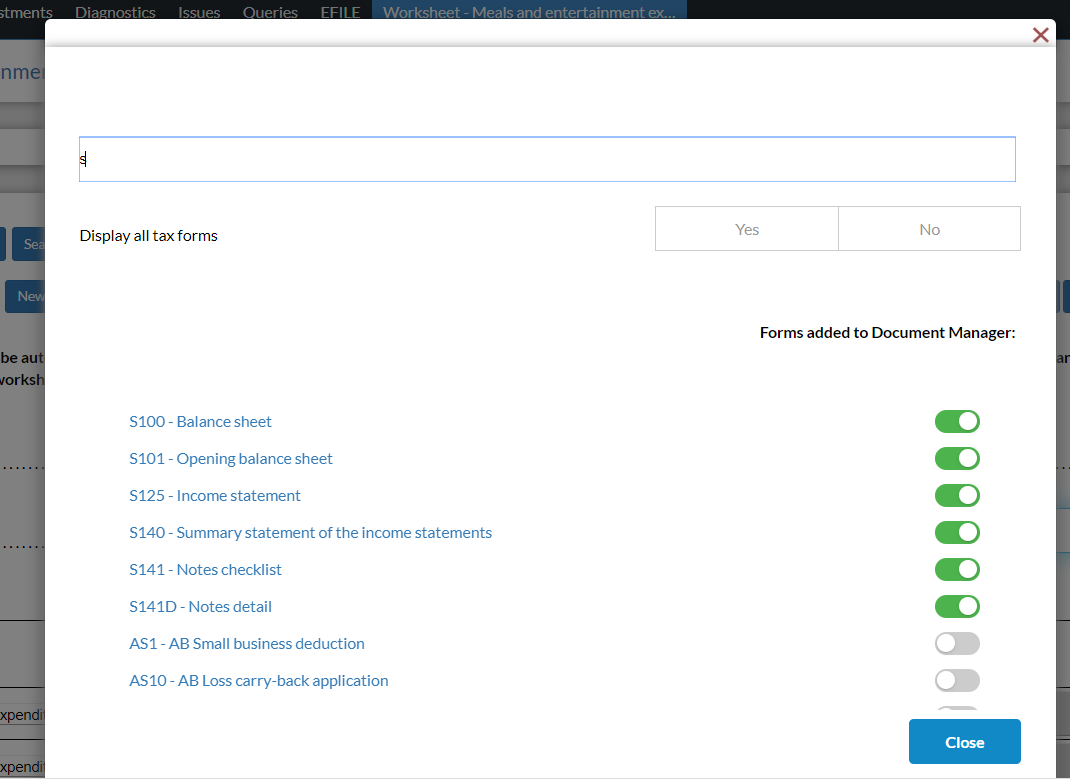Open AS1 - AB Small business deduction
Screen dimensions: 1070x779
coord(247,644)
